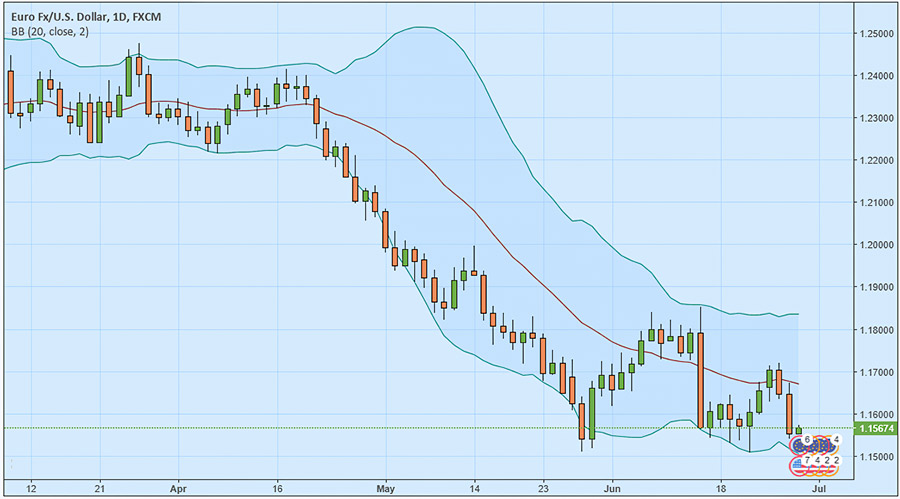Click the 'Jul' date axis label
This screenshot has width=900, height=499.
click(x=820, y=489)
